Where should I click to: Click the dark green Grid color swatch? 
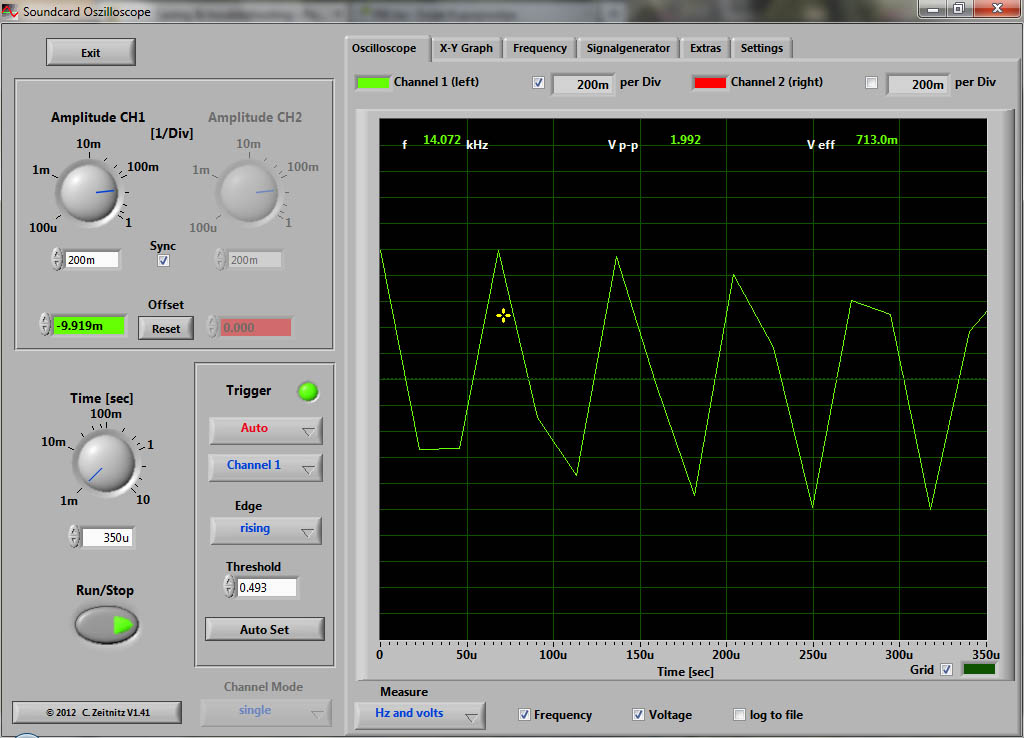tap(978, 669)
